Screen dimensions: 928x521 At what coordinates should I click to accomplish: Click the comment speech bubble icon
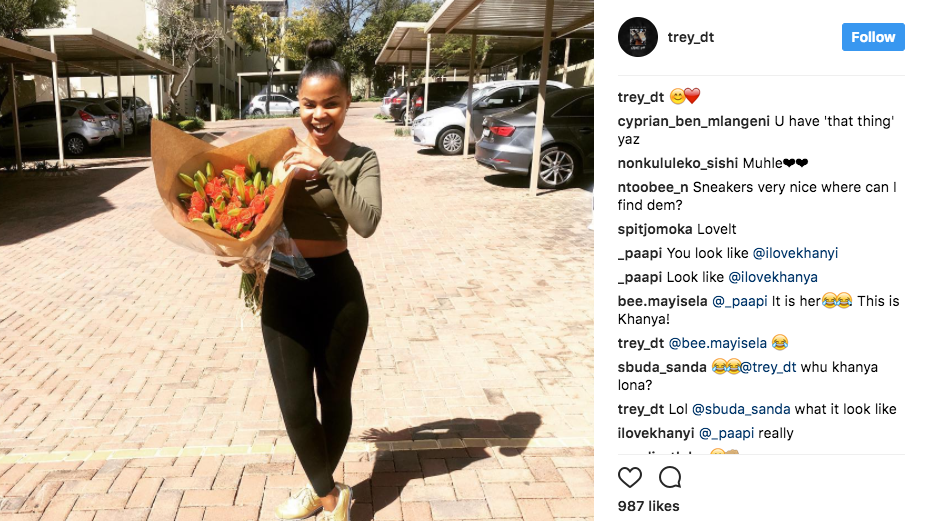click(670, 477)
